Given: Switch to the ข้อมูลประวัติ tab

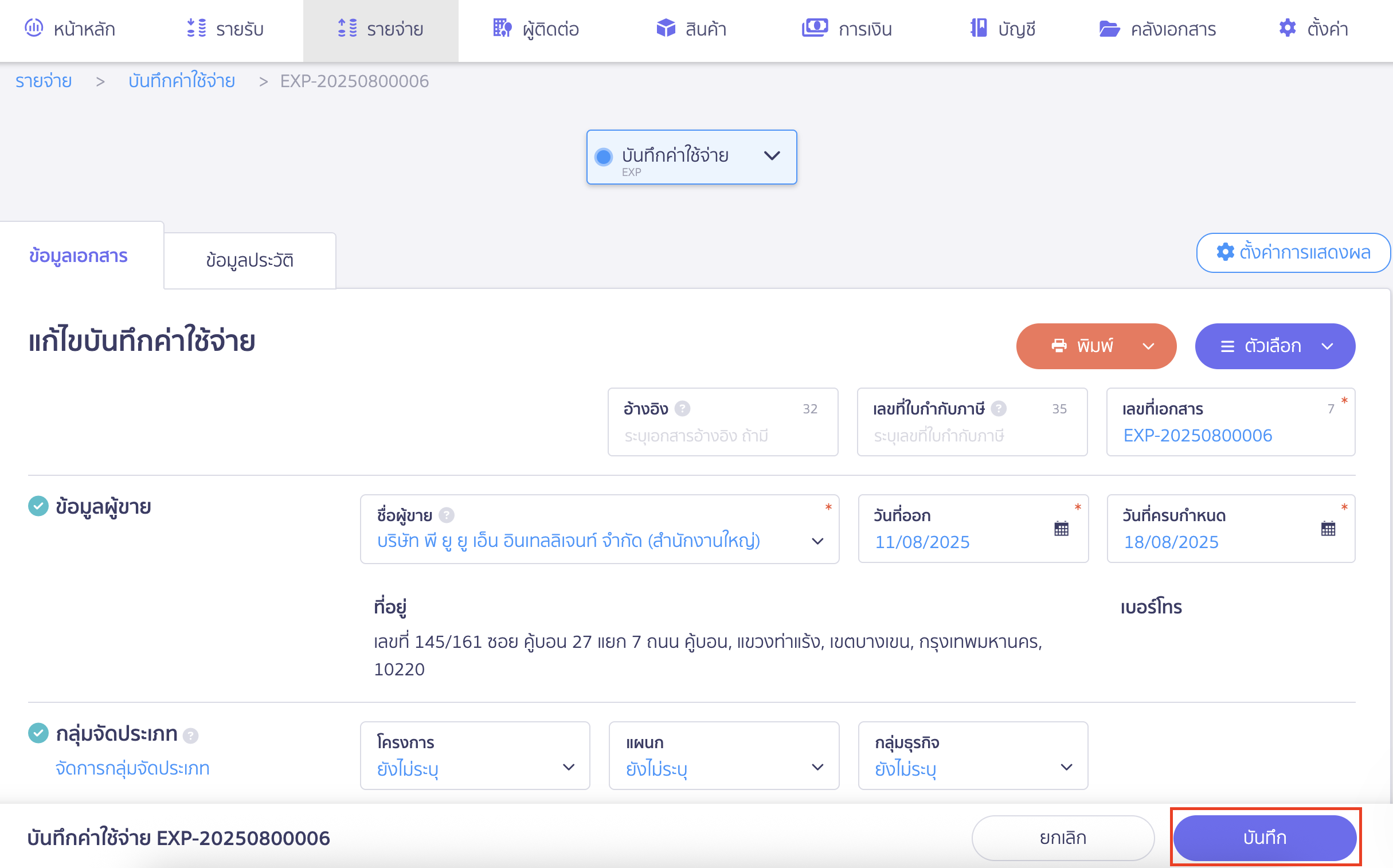Looking at the screenshot, I should tap(250, 261).
